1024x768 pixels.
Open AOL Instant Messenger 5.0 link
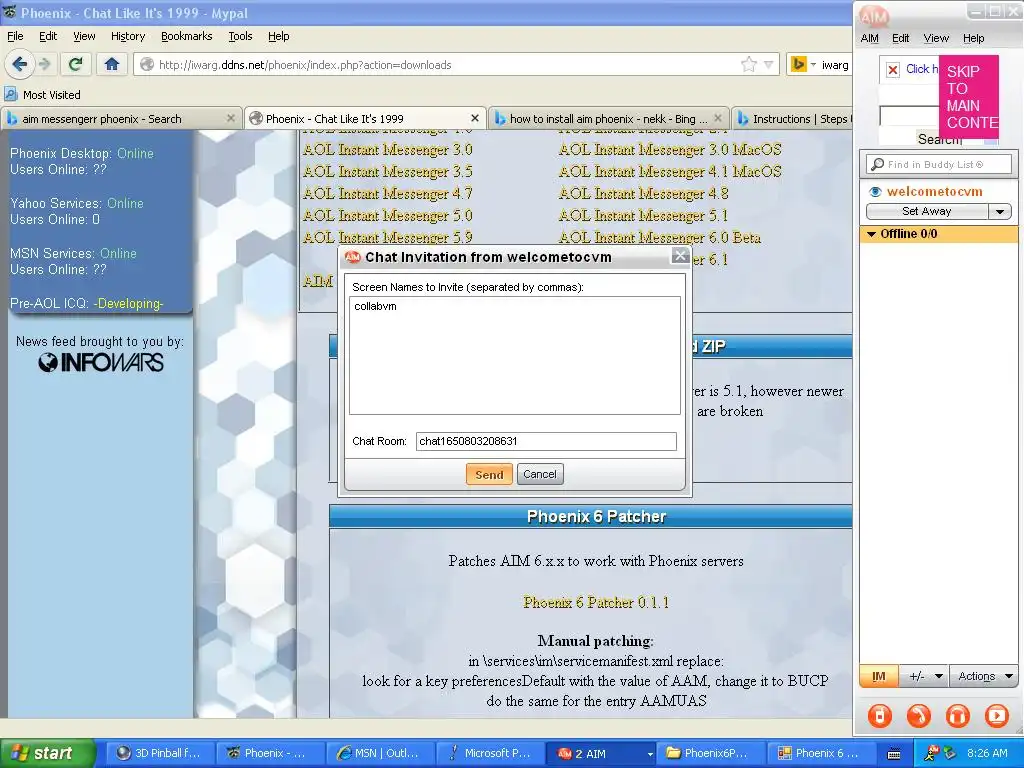point(387,216)
